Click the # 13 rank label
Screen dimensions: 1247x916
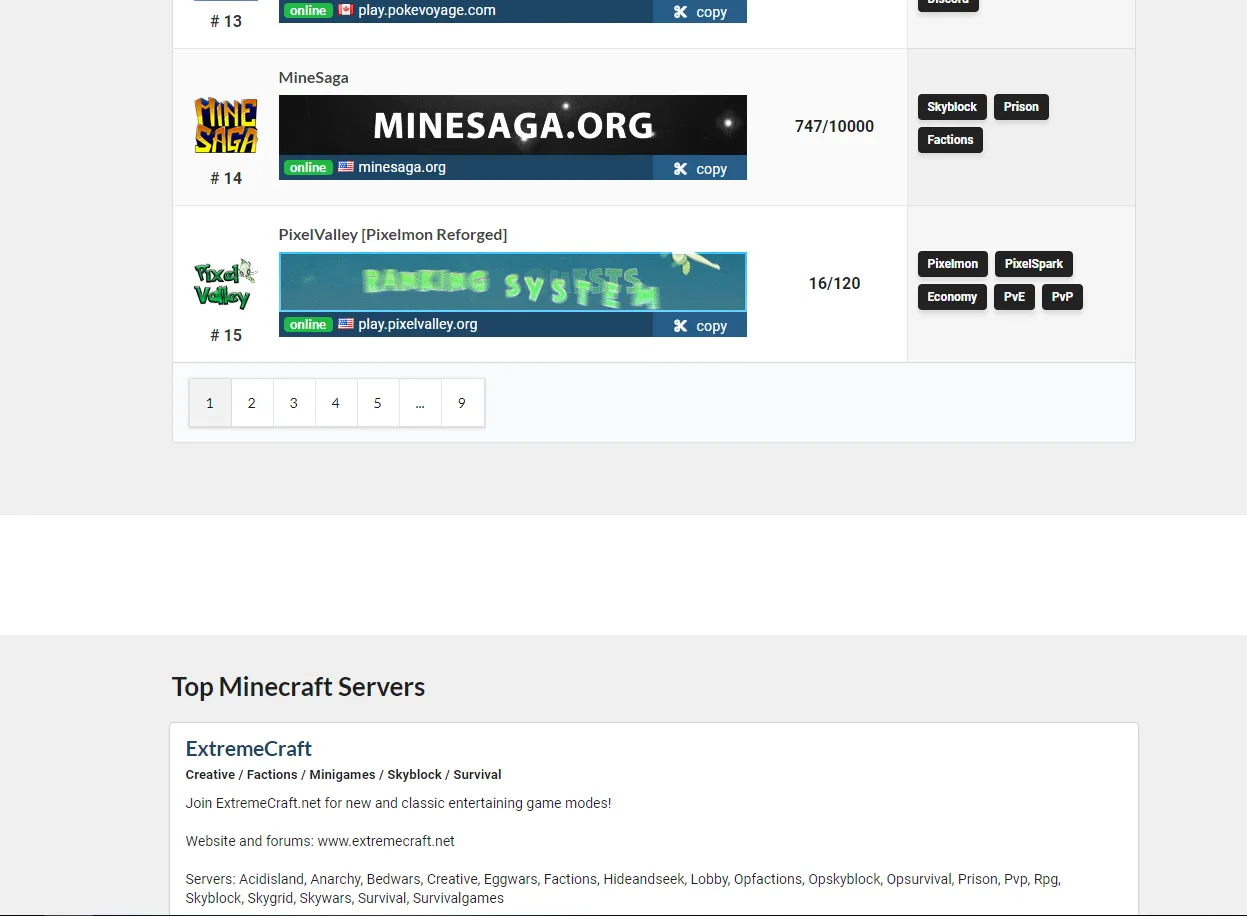tap(226, 21)
